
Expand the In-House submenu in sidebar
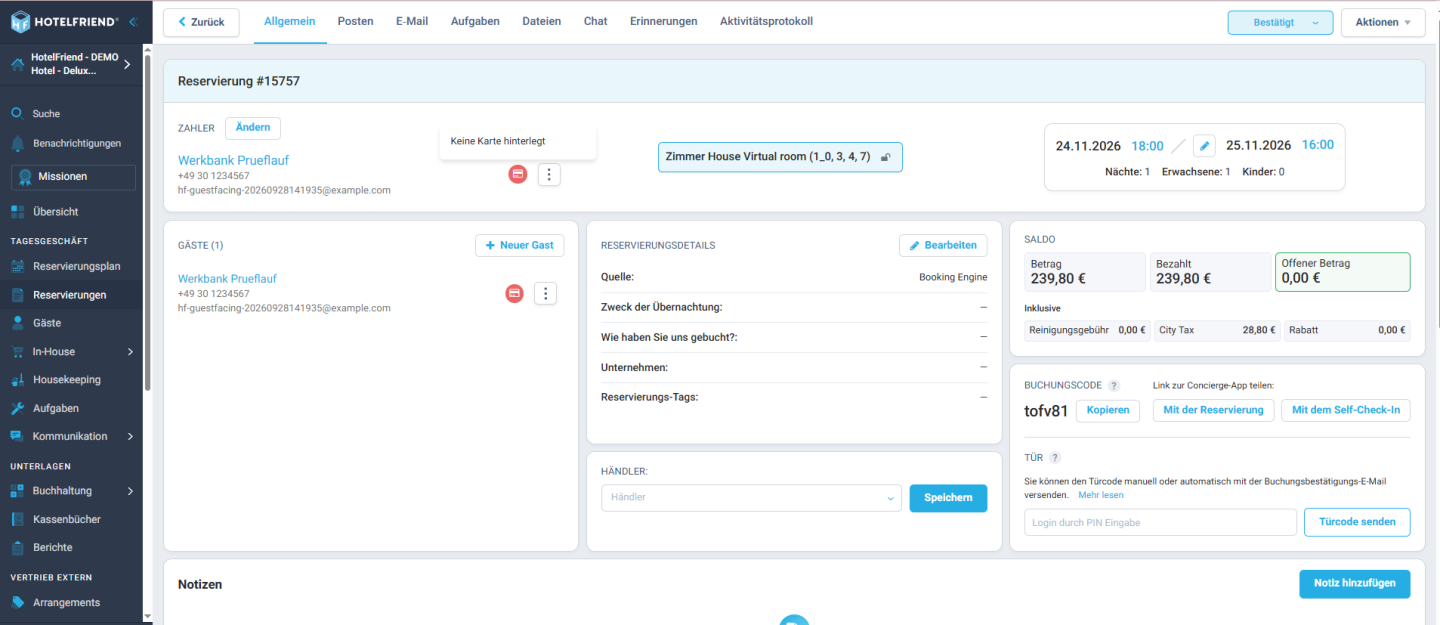point(130,352)
